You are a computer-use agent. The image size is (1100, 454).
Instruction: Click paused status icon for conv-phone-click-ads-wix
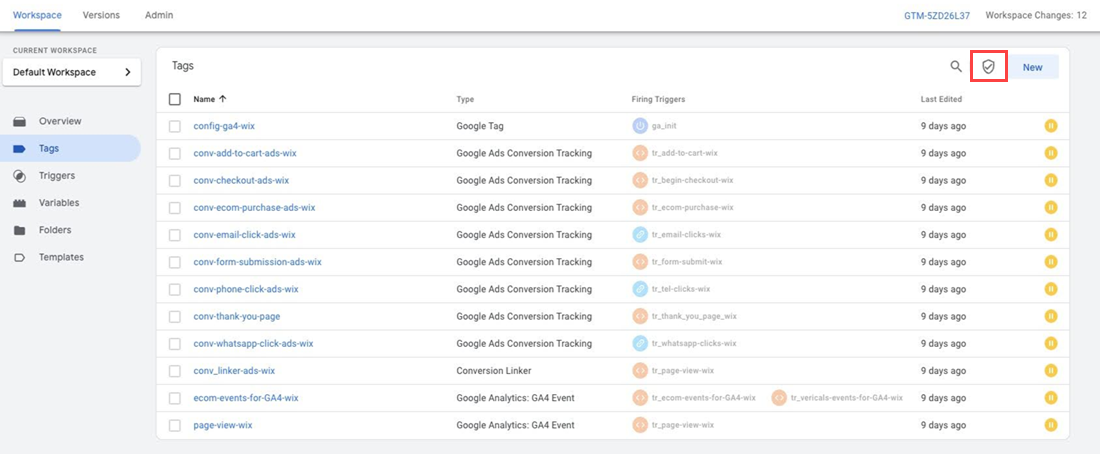1050,289
